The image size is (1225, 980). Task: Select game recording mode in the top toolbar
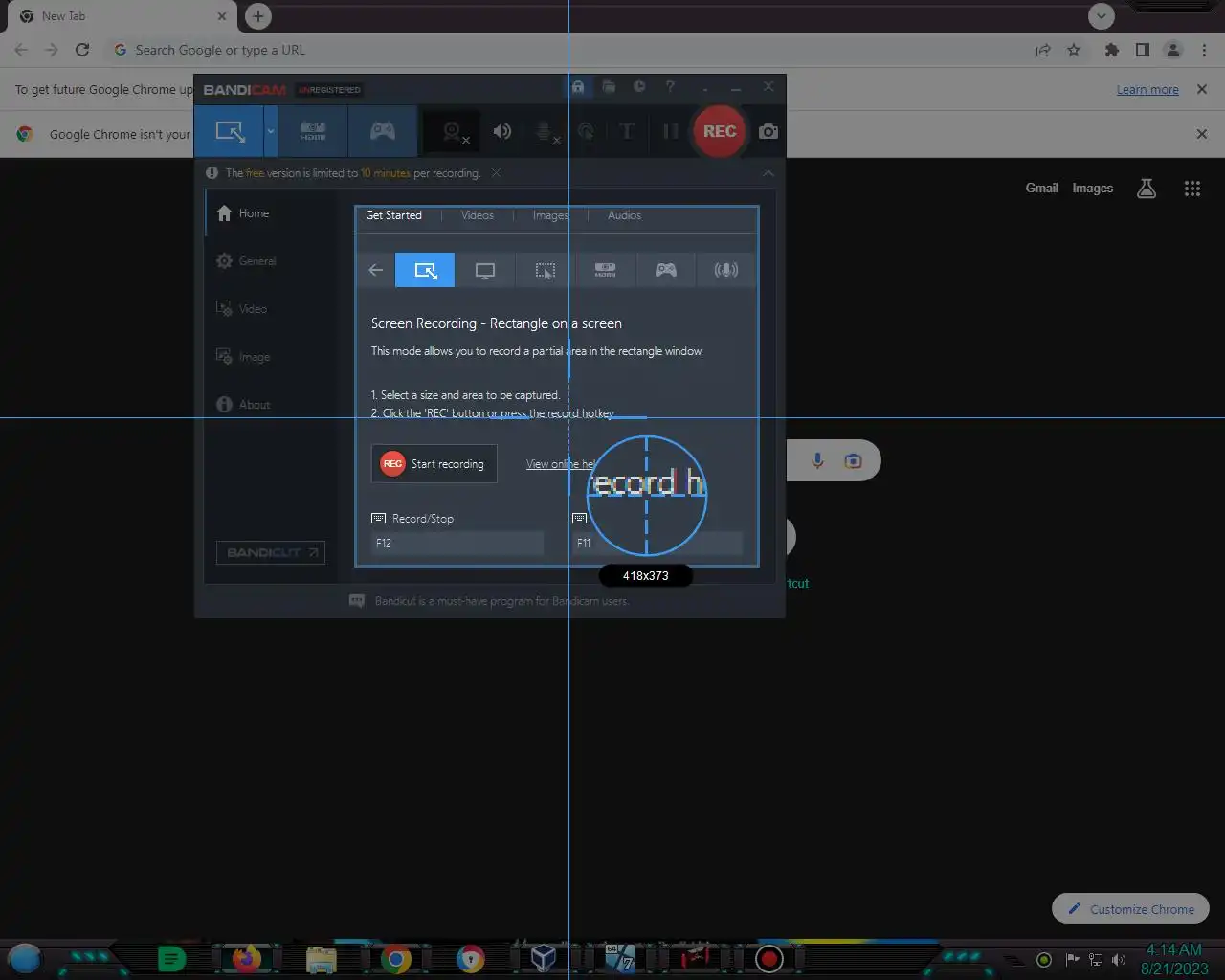point(383,131)
